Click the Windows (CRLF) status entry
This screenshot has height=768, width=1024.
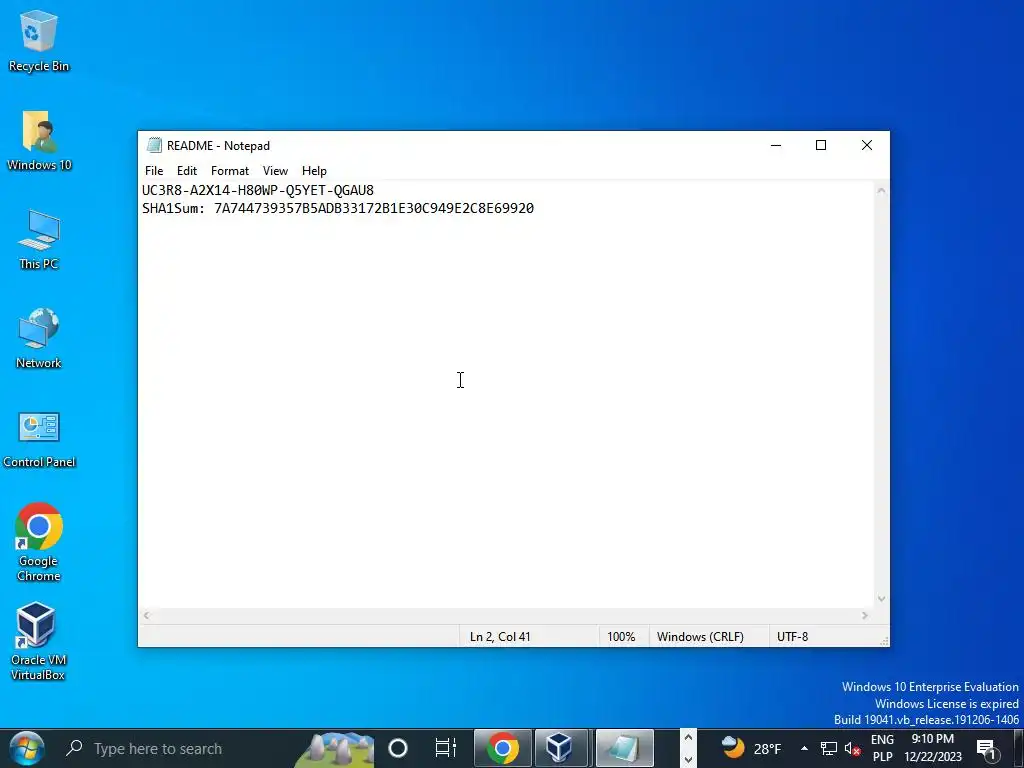click(700, 637)
